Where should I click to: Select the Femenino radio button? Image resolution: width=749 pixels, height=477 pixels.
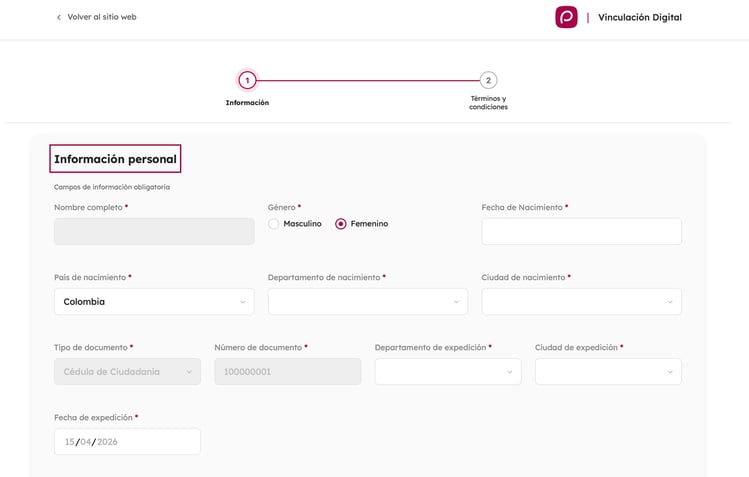click(x=341, y=224)
